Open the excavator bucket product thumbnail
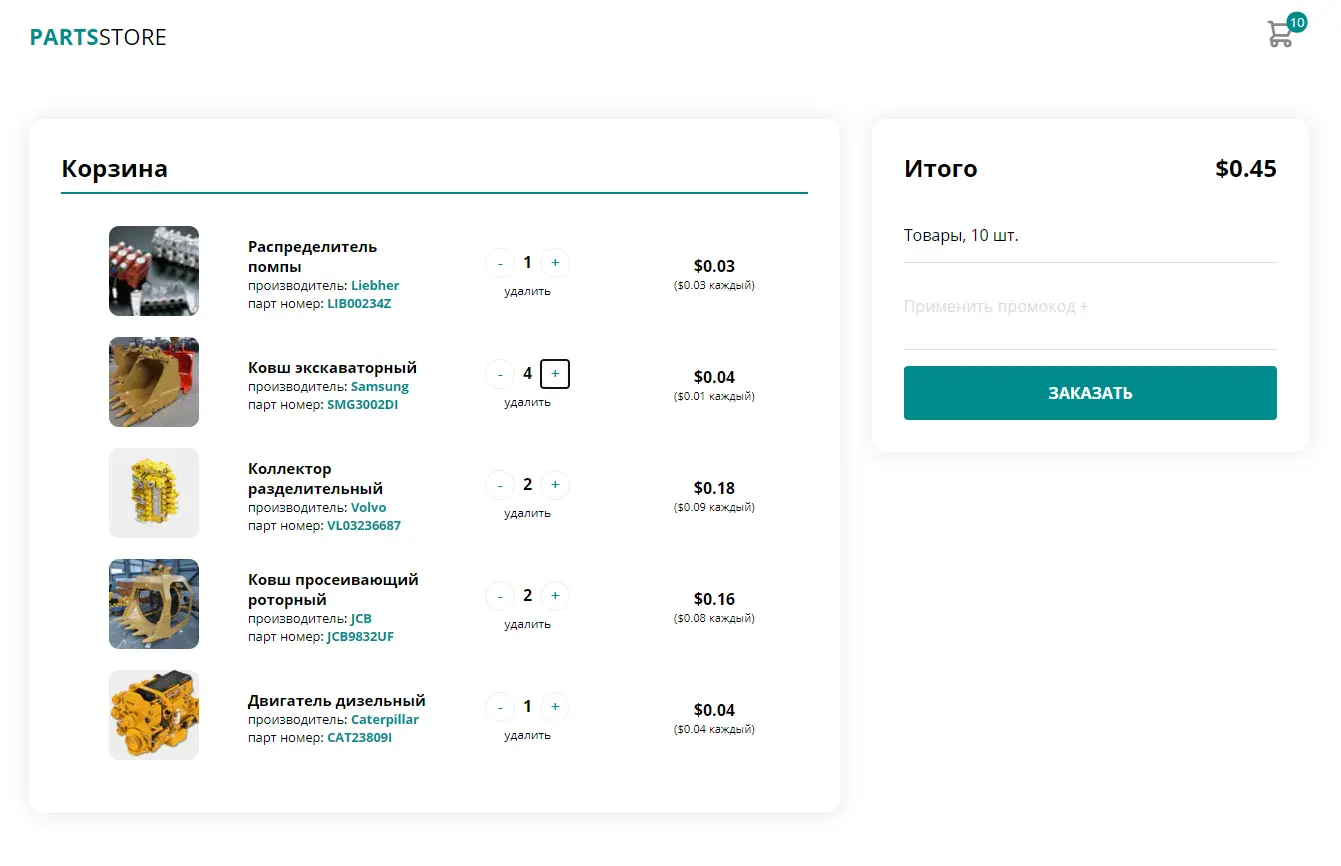Image resolution: width=1341 pixels, height=866 pixels. pos(153,381)
